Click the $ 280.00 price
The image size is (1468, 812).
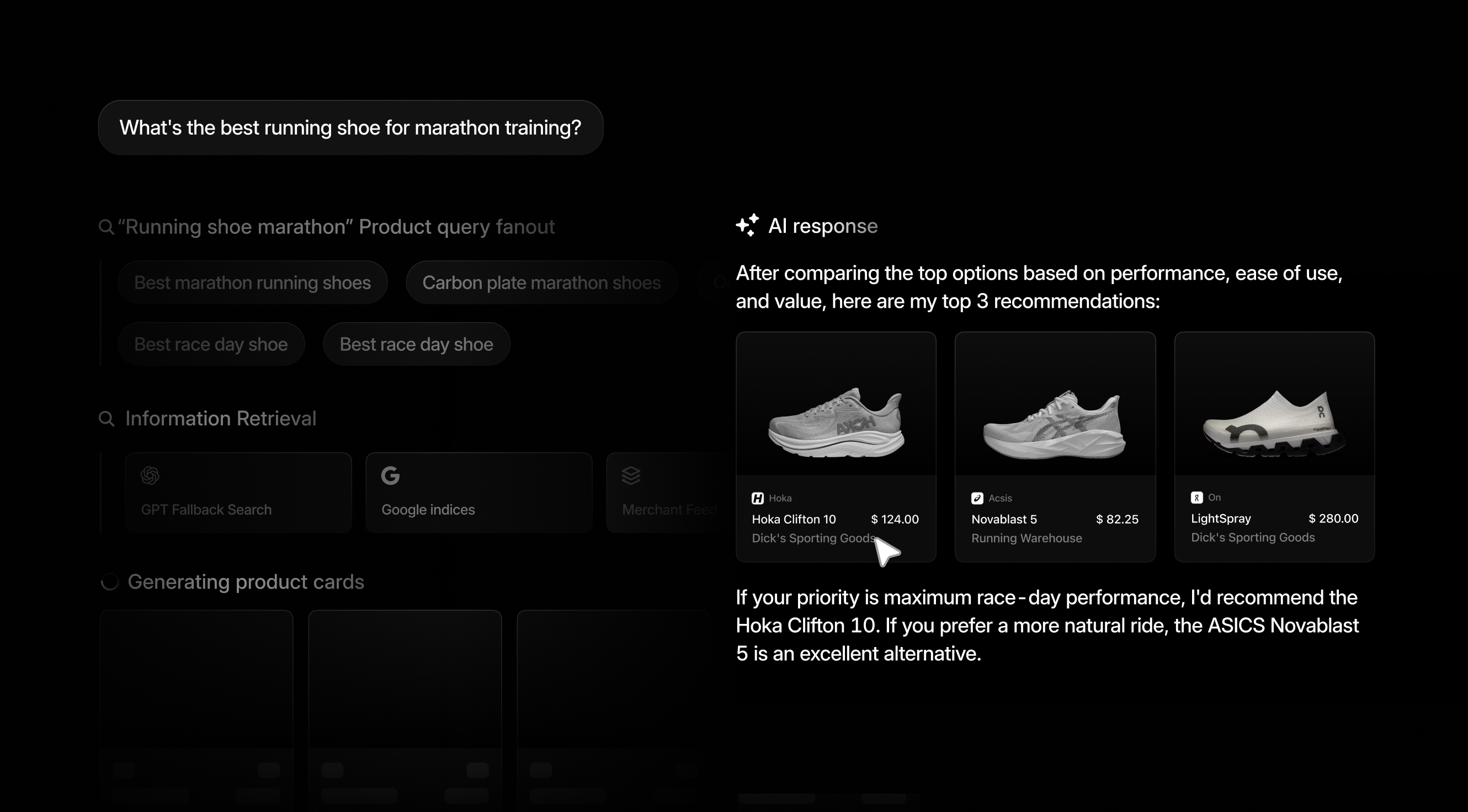click(x=1333, y=519)
